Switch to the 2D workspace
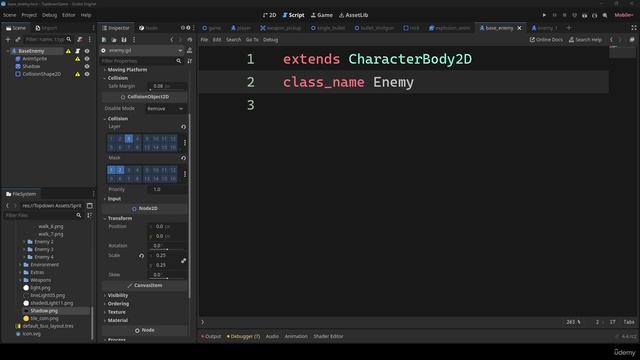The image size is (640, 360). click(x=269, y=15)
